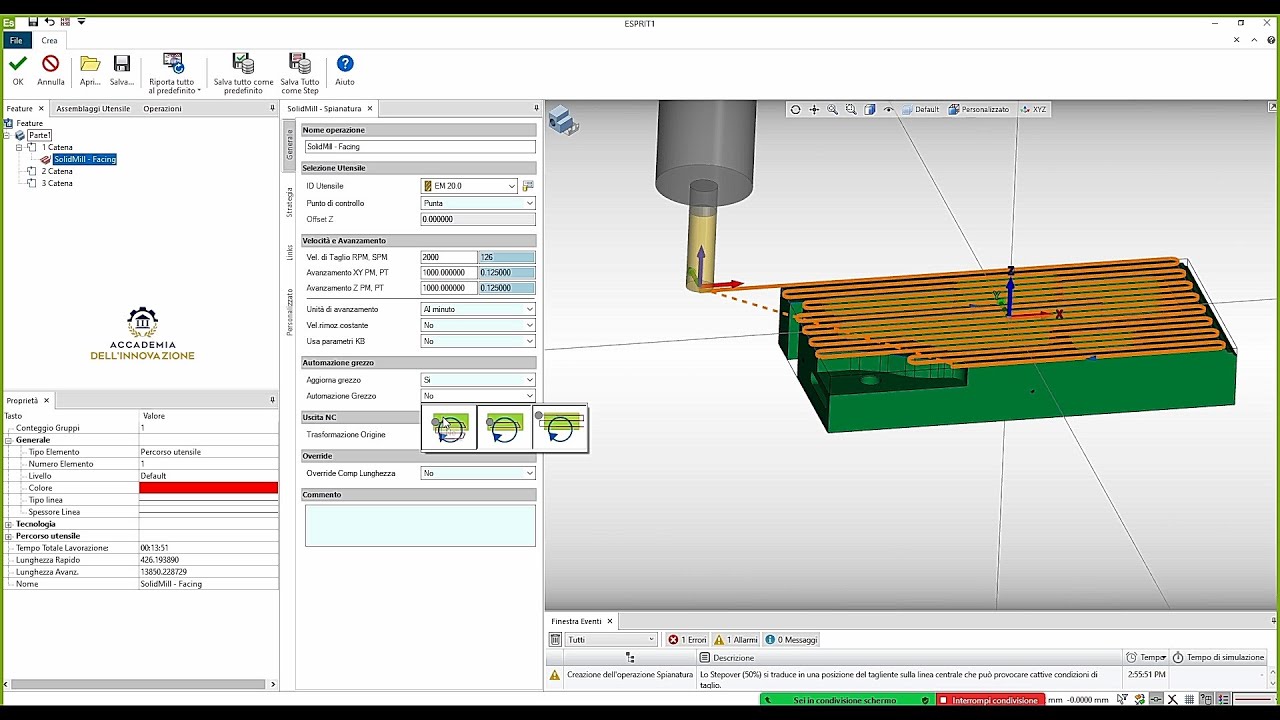Toggle the eye visibility icon
1280x720 pixels.
[888, 109]
